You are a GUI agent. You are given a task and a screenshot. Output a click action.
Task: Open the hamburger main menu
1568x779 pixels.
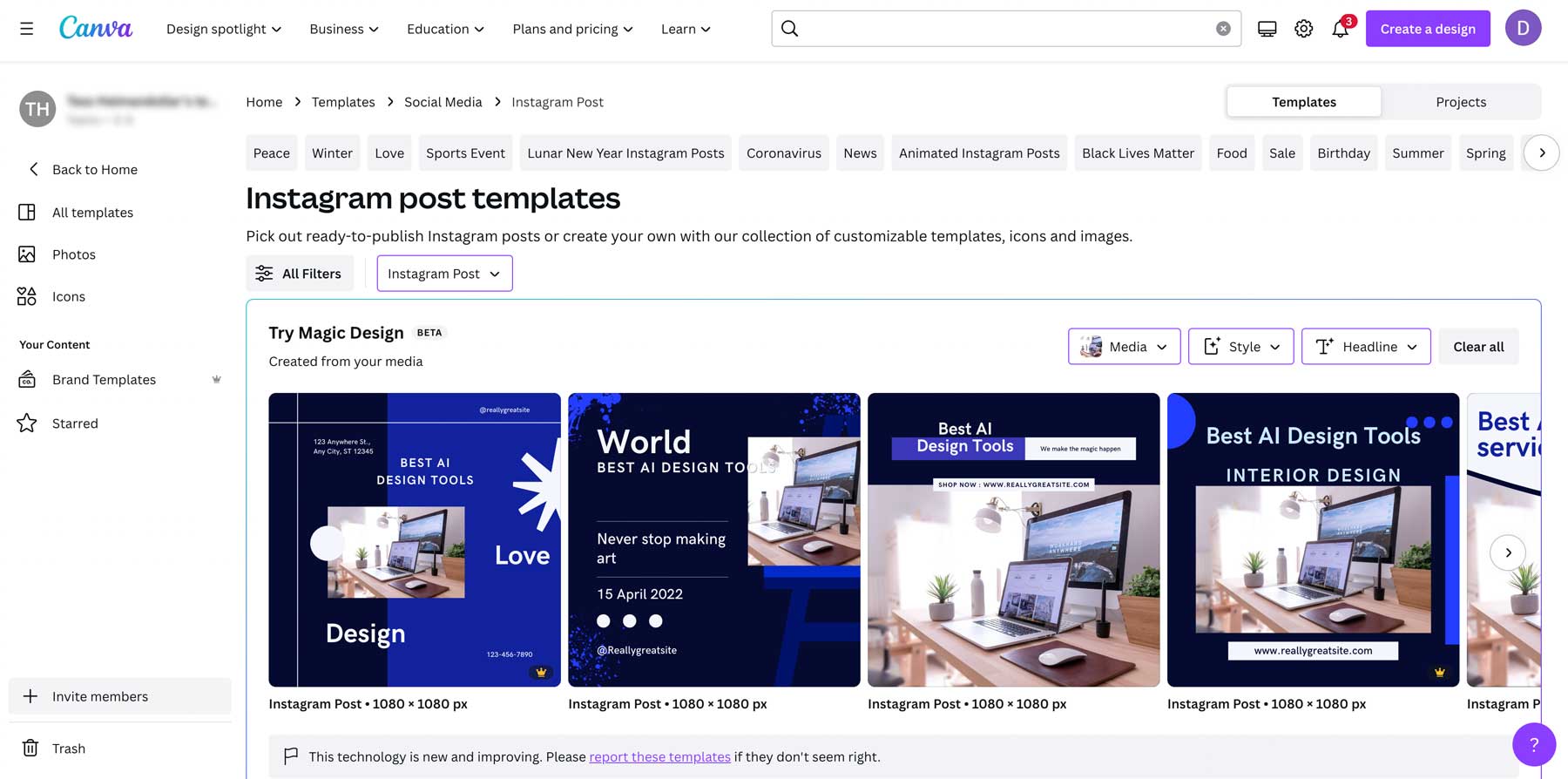(27, 29)
